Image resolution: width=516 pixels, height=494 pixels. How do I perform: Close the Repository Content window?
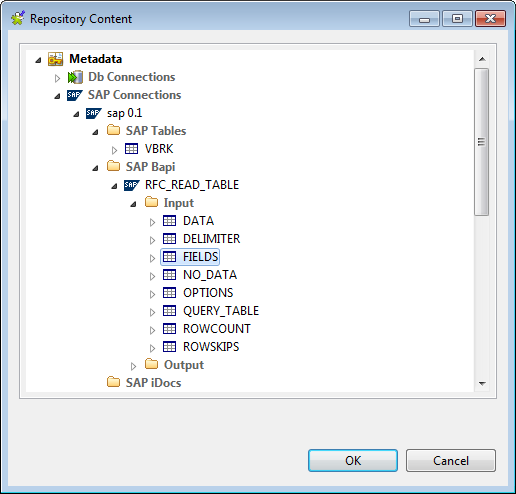[x=490, y=18]
